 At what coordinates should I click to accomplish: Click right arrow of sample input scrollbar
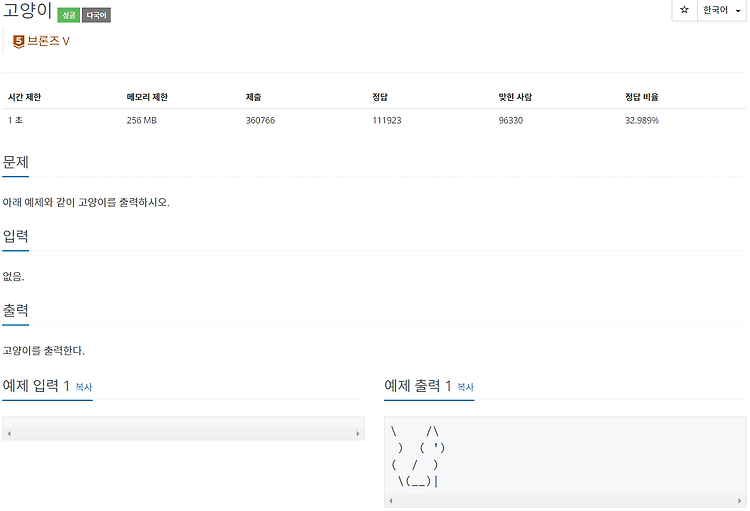pos(357,433)
